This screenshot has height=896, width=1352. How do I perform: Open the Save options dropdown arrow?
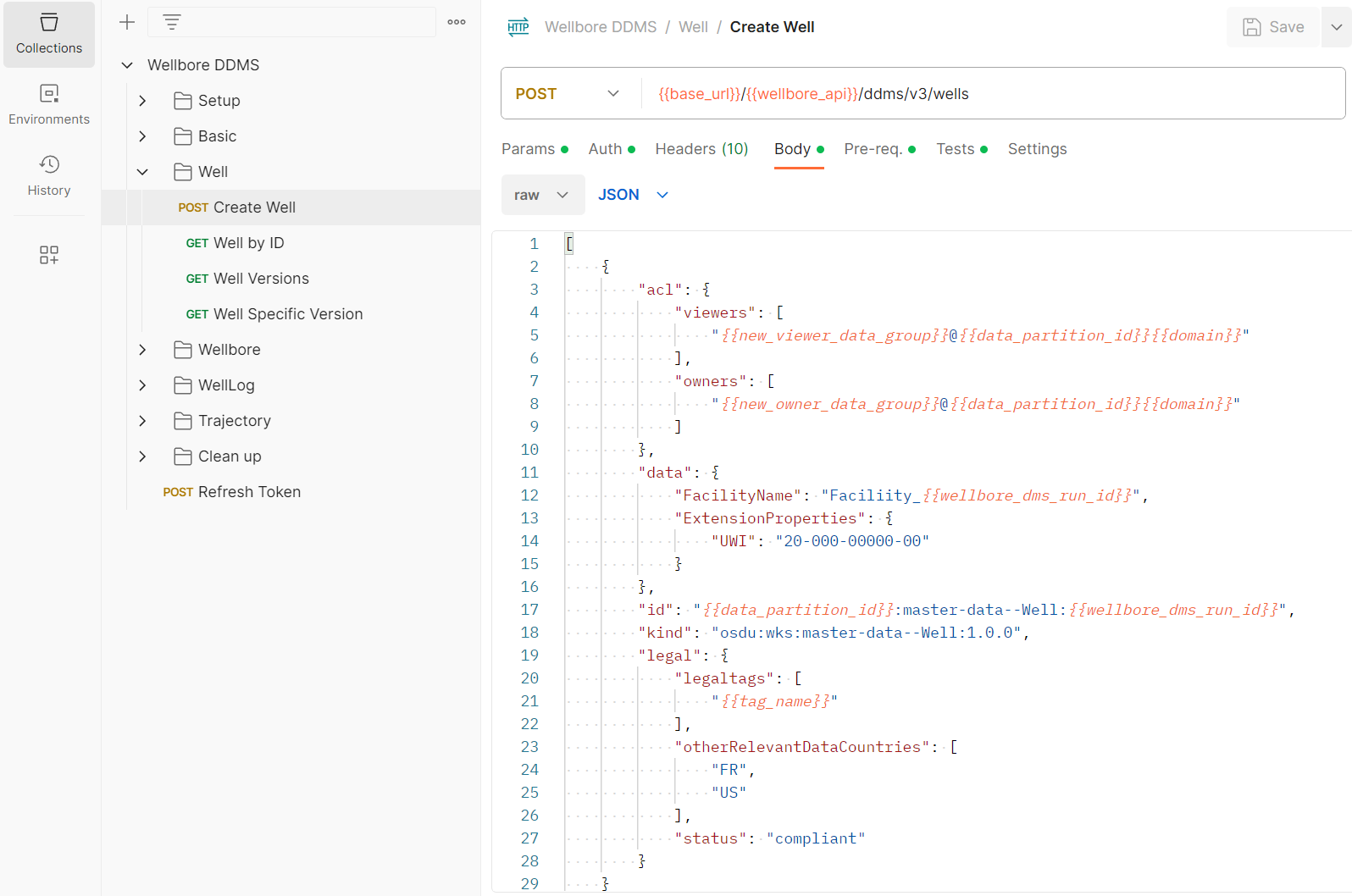pyautogui.click(x=1336, y=27)
